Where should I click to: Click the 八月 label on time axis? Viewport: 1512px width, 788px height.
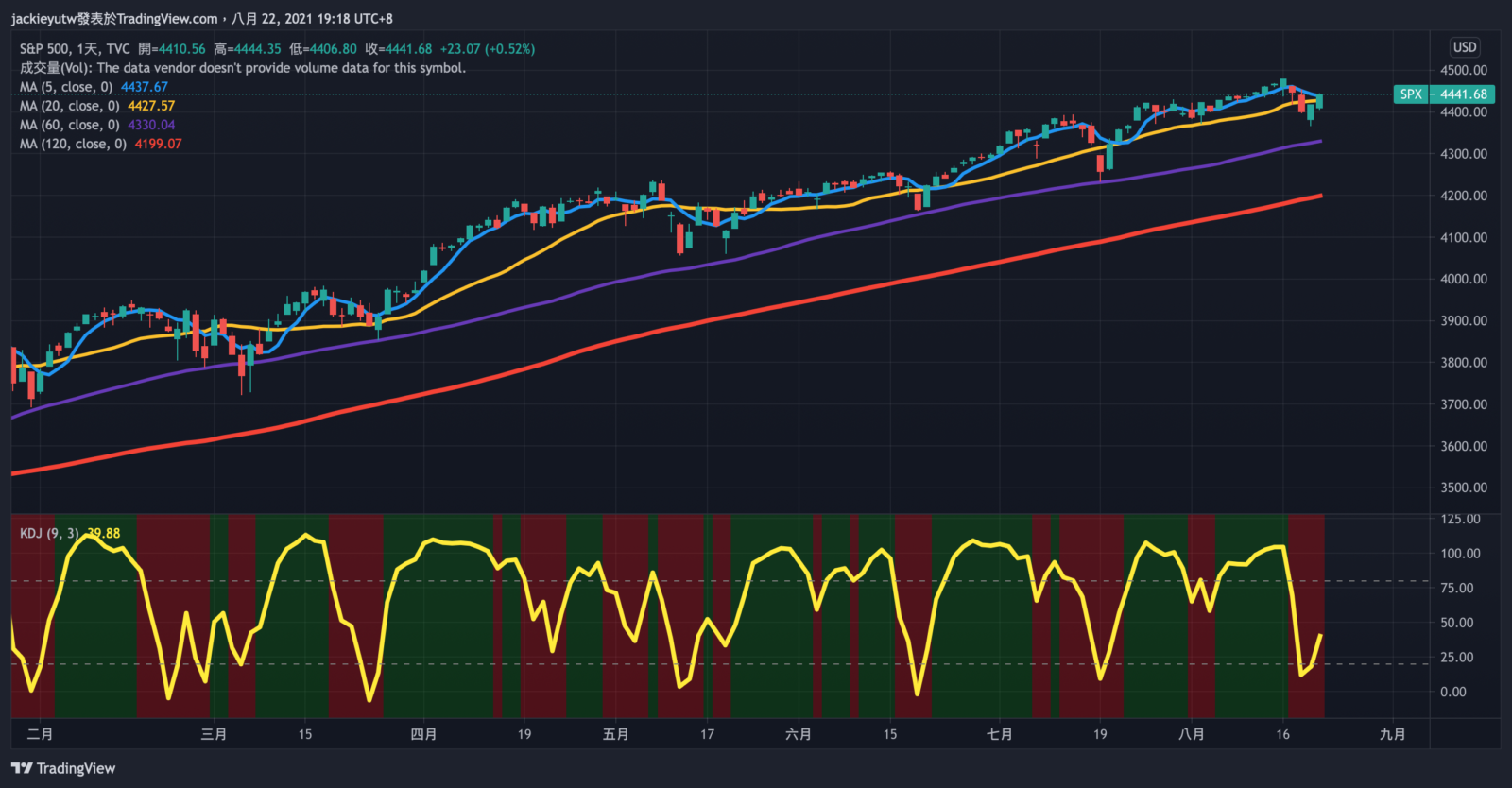pos(1192,734)
